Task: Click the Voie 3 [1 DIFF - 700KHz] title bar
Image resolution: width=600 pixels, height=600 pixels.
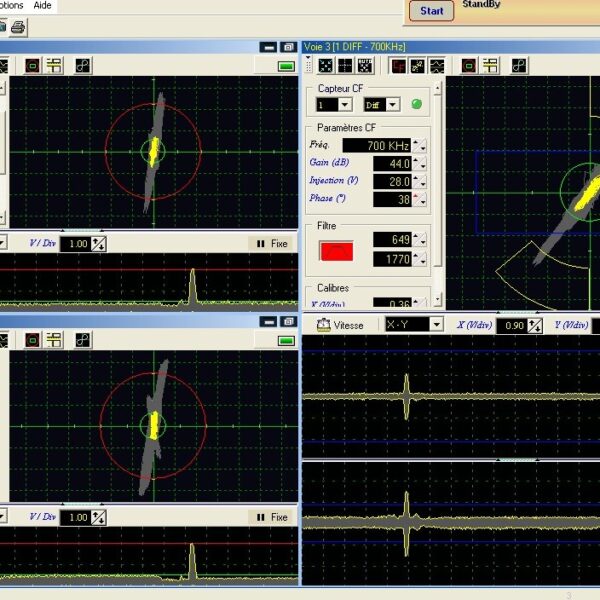Action: tap(451, 47)
